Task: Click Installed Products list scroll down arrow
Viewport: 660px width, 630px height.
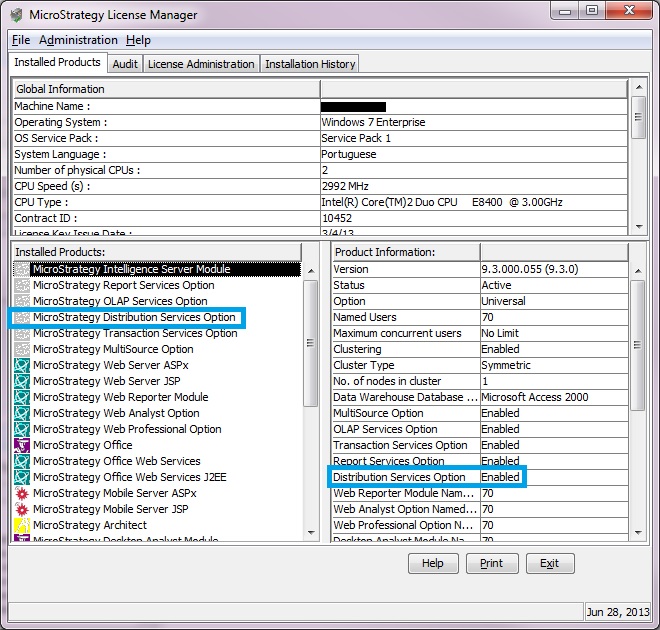Action: click(x=311, y=533)
